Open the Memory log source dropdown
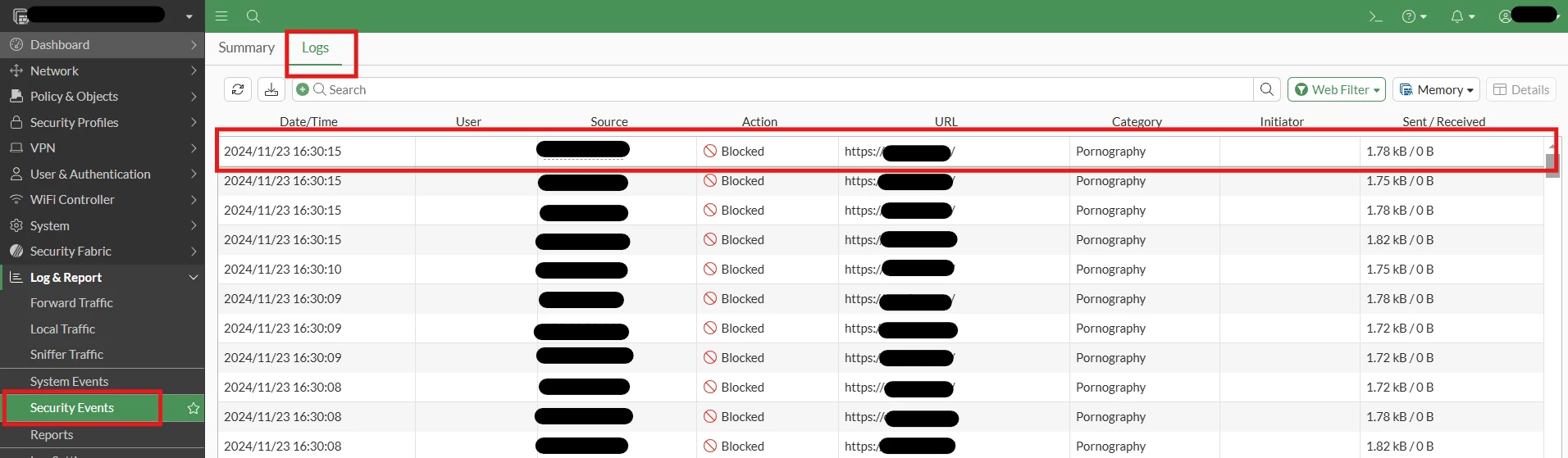The width and height of the screenshot is (1568, 458). 1436,89
